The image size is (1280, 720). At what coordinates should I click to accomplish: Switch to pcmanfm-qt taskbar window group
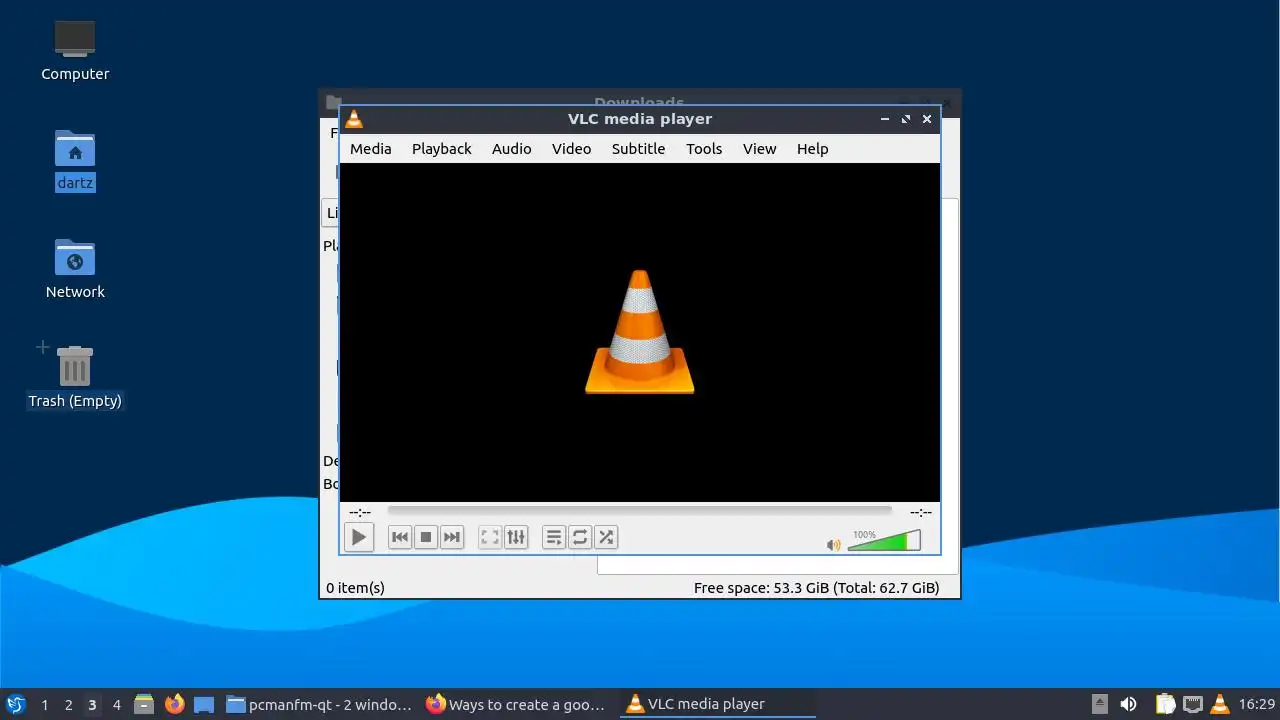coord(319,704)
